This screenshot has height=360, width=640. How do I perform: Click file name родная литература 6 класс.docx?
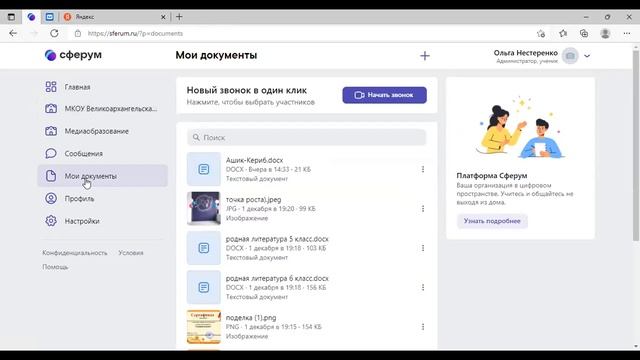click(277, 278)
